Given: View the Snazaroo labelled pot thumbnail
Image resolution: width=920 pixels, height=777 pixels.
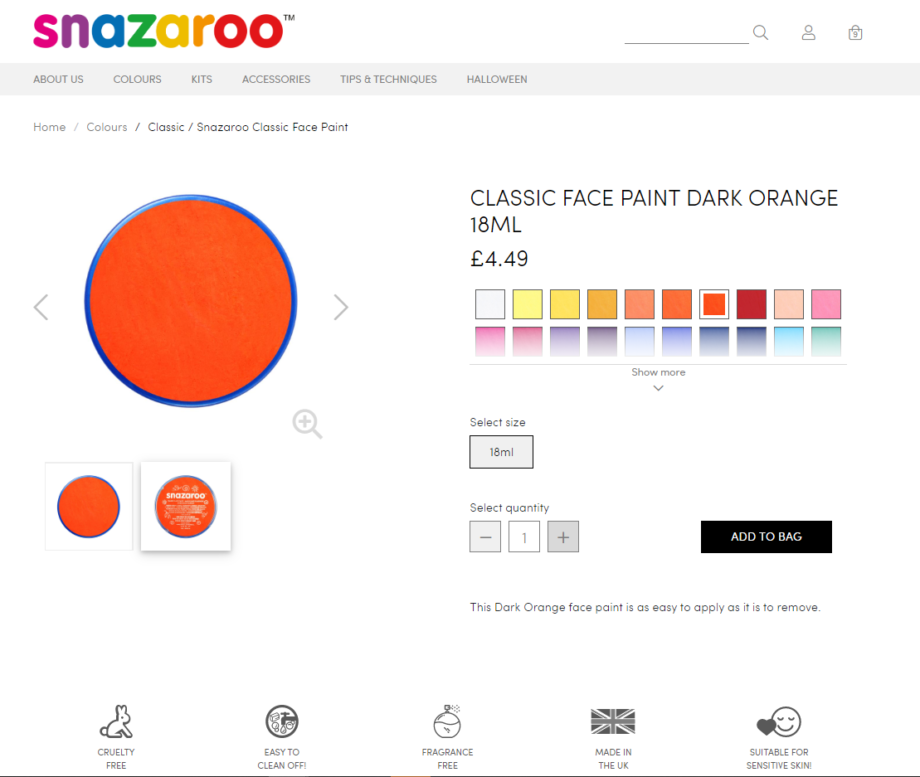Looking at the screenshot, I should click(x=186, y=506).
